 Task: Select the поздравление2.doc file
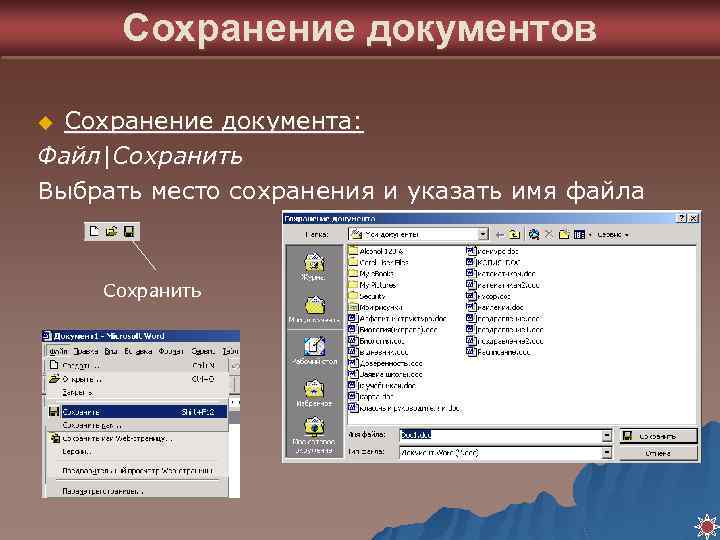click(x=505, y=341)
